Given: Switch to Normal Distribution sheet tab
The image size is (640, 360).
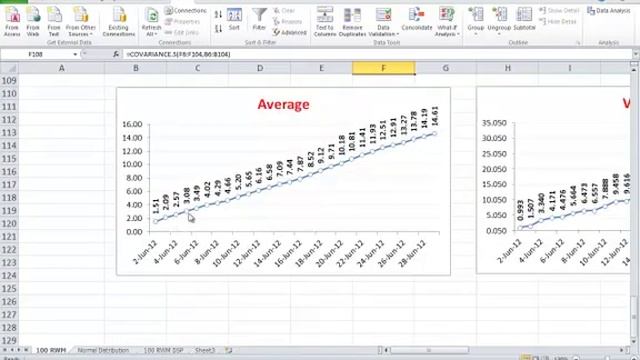Looking at the screenshot, I should 103,350.
